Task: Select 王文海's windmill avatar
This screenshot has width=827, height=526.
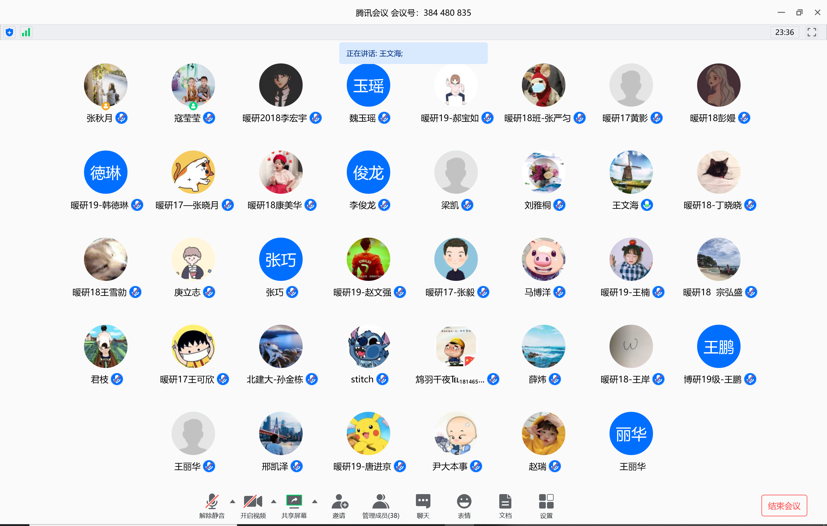Action: point(631,173)
